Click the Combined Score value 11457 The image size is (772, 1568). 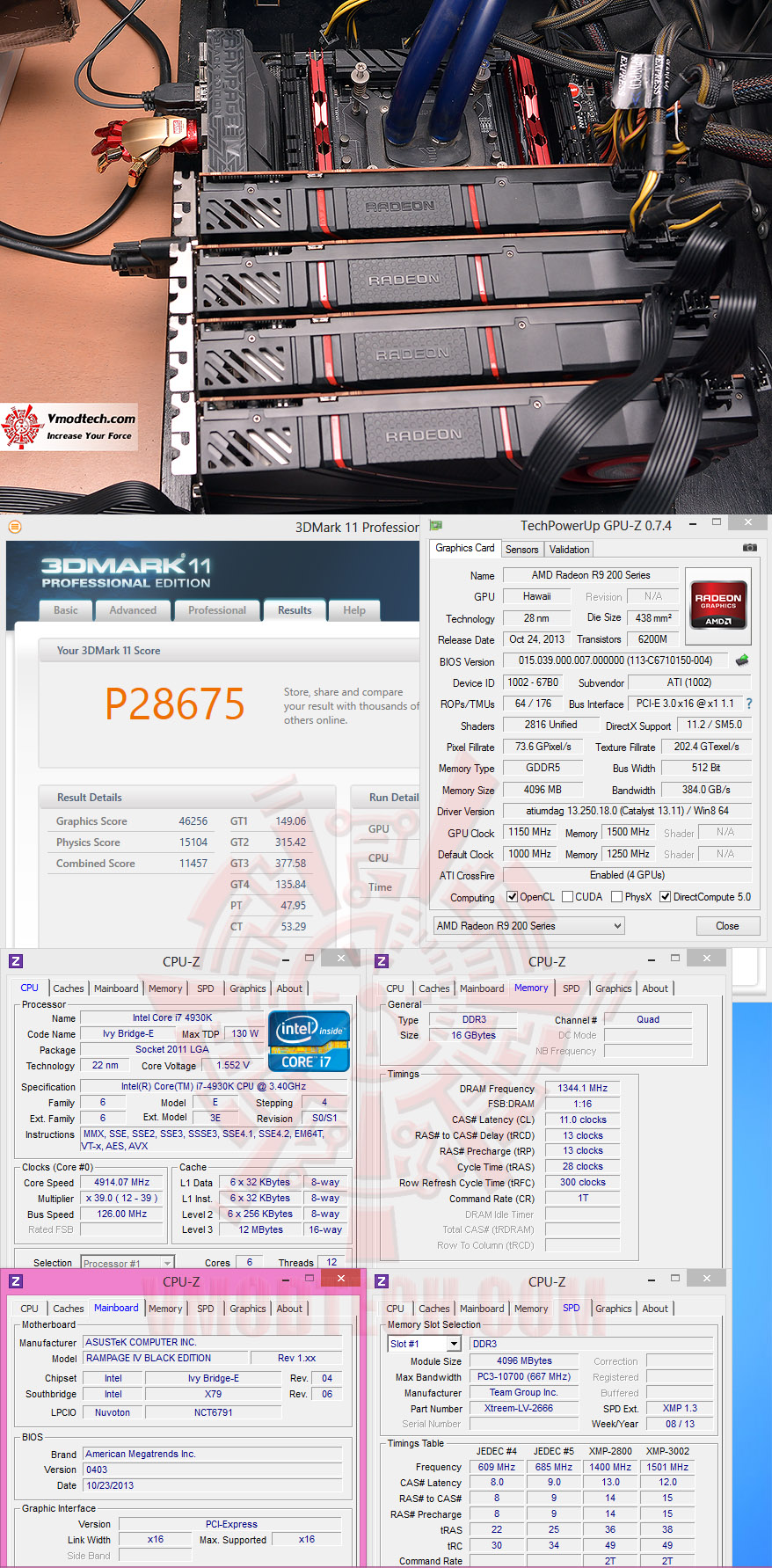point(193,864)
